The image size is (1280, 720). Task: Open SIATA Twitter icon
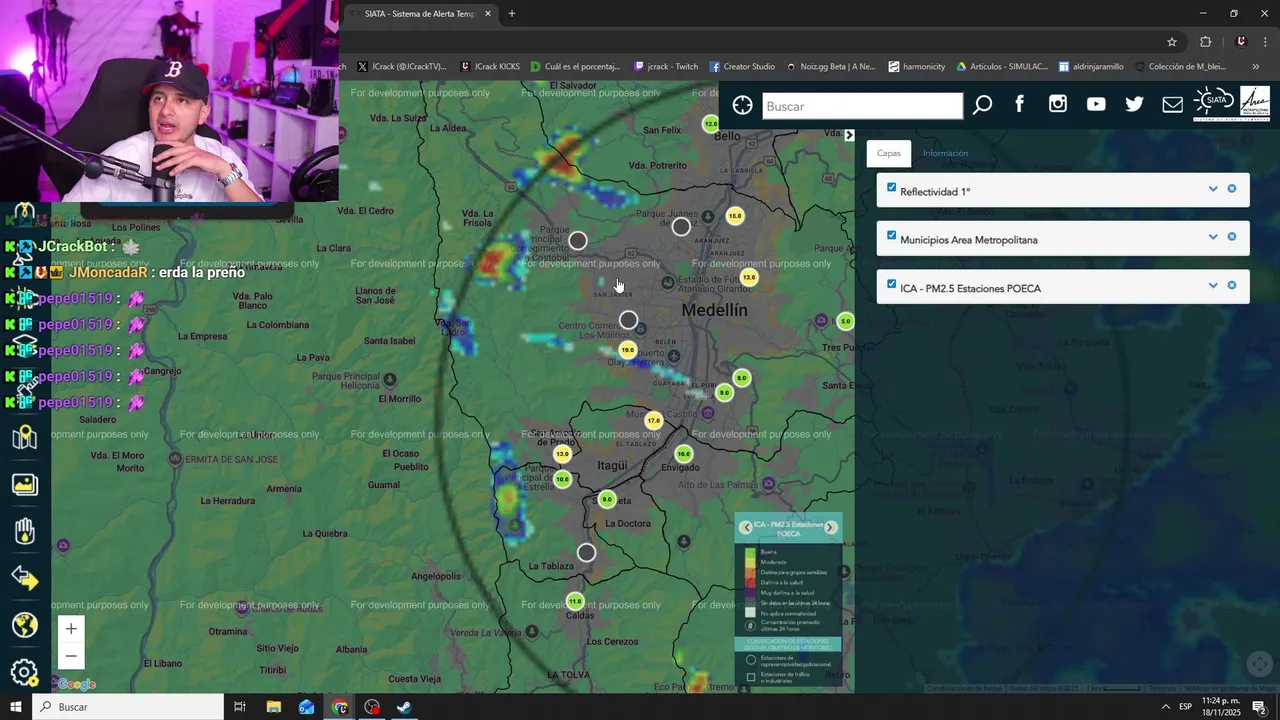click(1134, 104)
